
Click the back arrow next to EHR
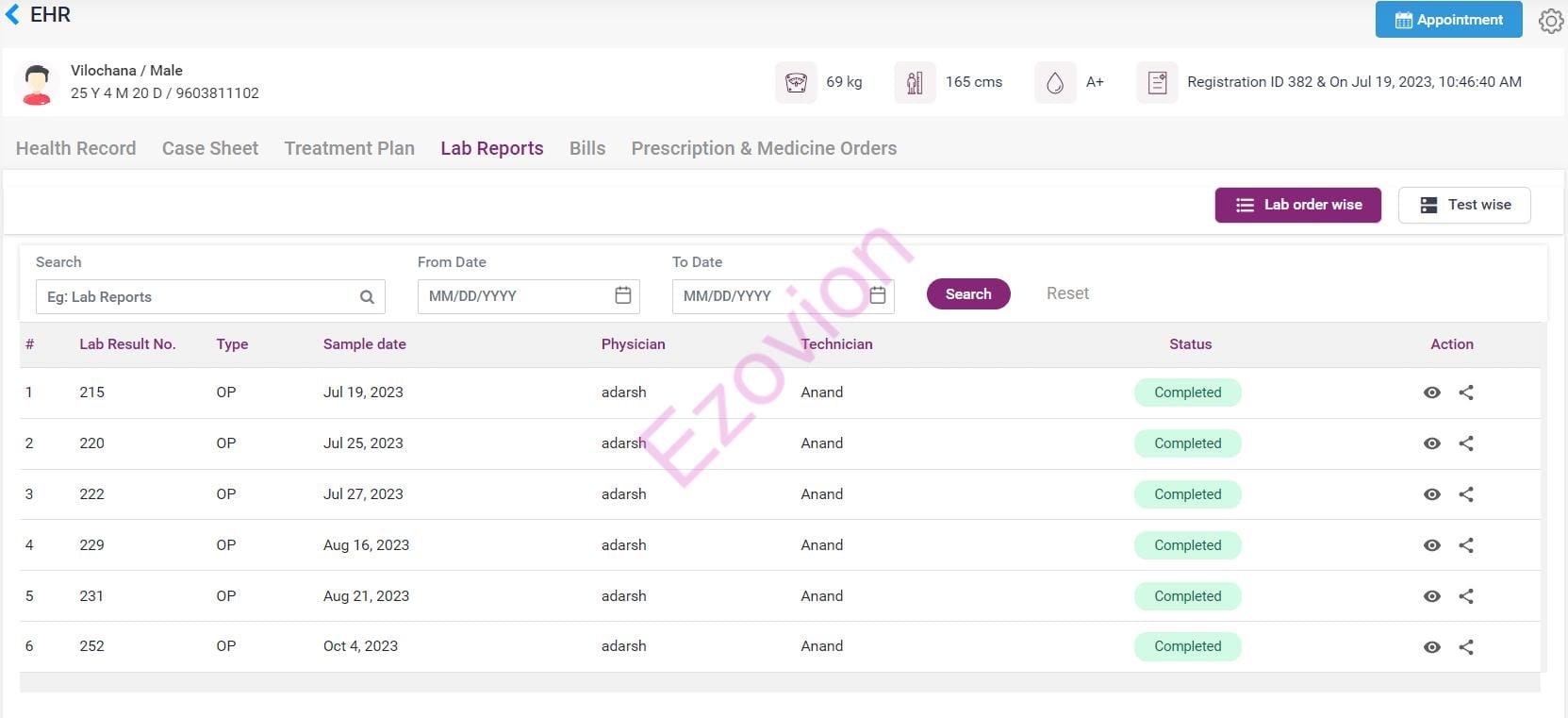click(x=12, y=15)
